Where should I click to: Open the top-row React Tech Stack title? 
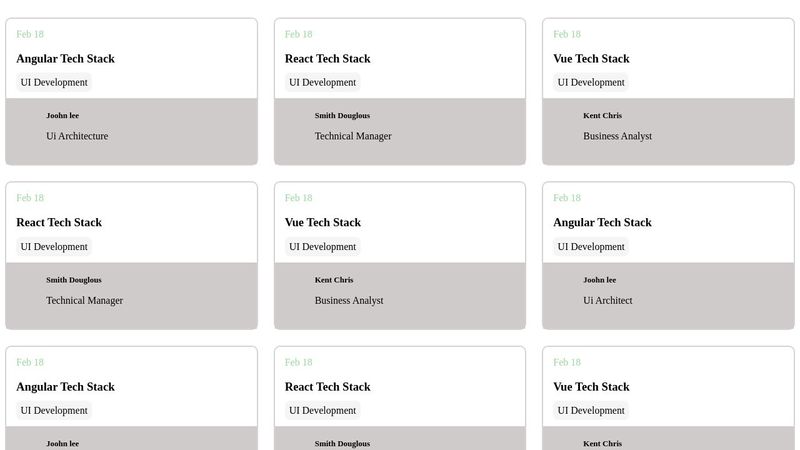pos(327,59)
